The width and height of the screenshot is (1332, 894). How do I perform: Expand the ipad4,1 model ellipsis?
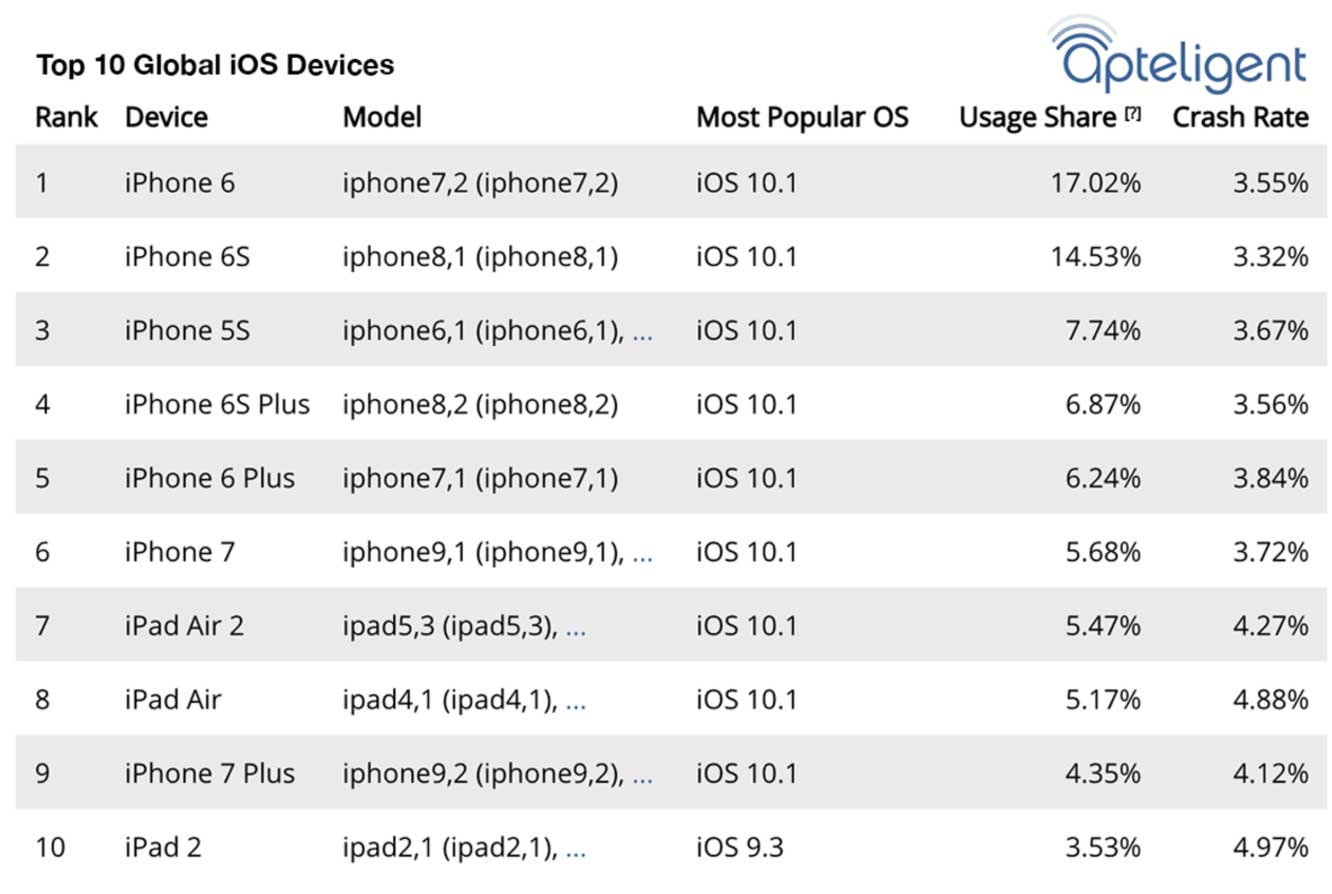click(575, 701)
